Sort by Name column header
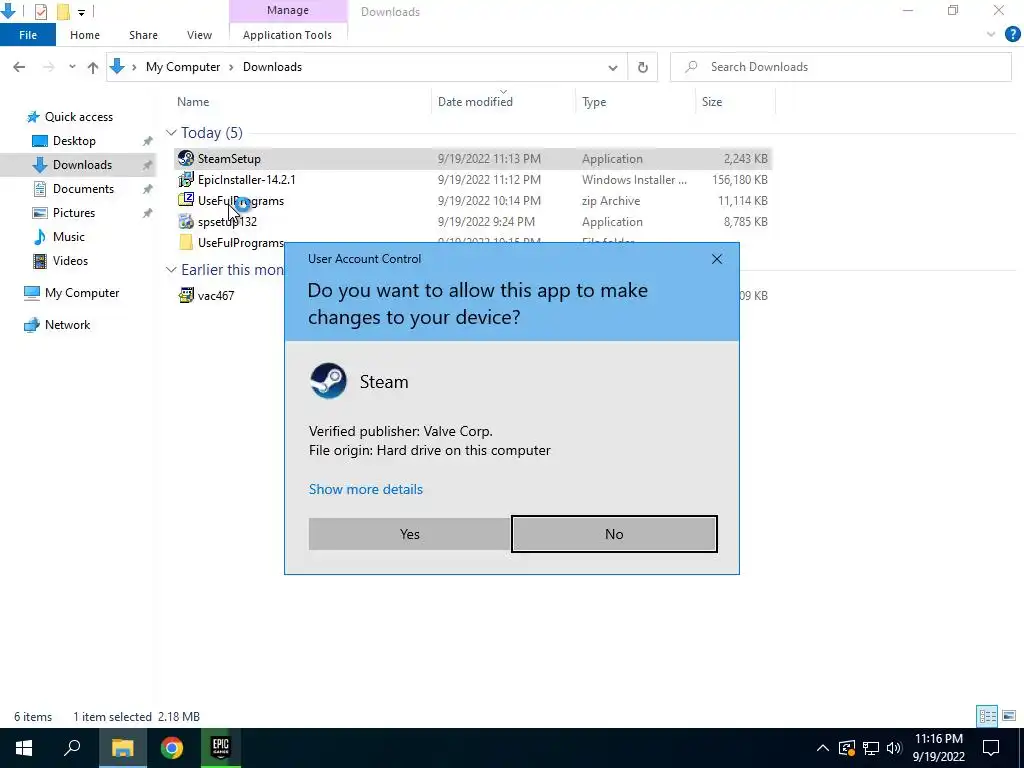Image resolution: width=1024 pixels, height=768 pixels. 193,102
